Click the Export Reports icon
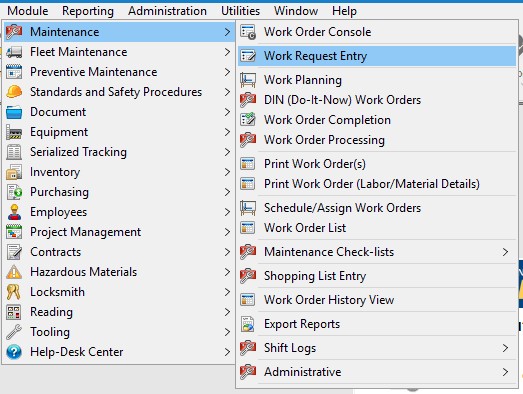 [248, 324]
